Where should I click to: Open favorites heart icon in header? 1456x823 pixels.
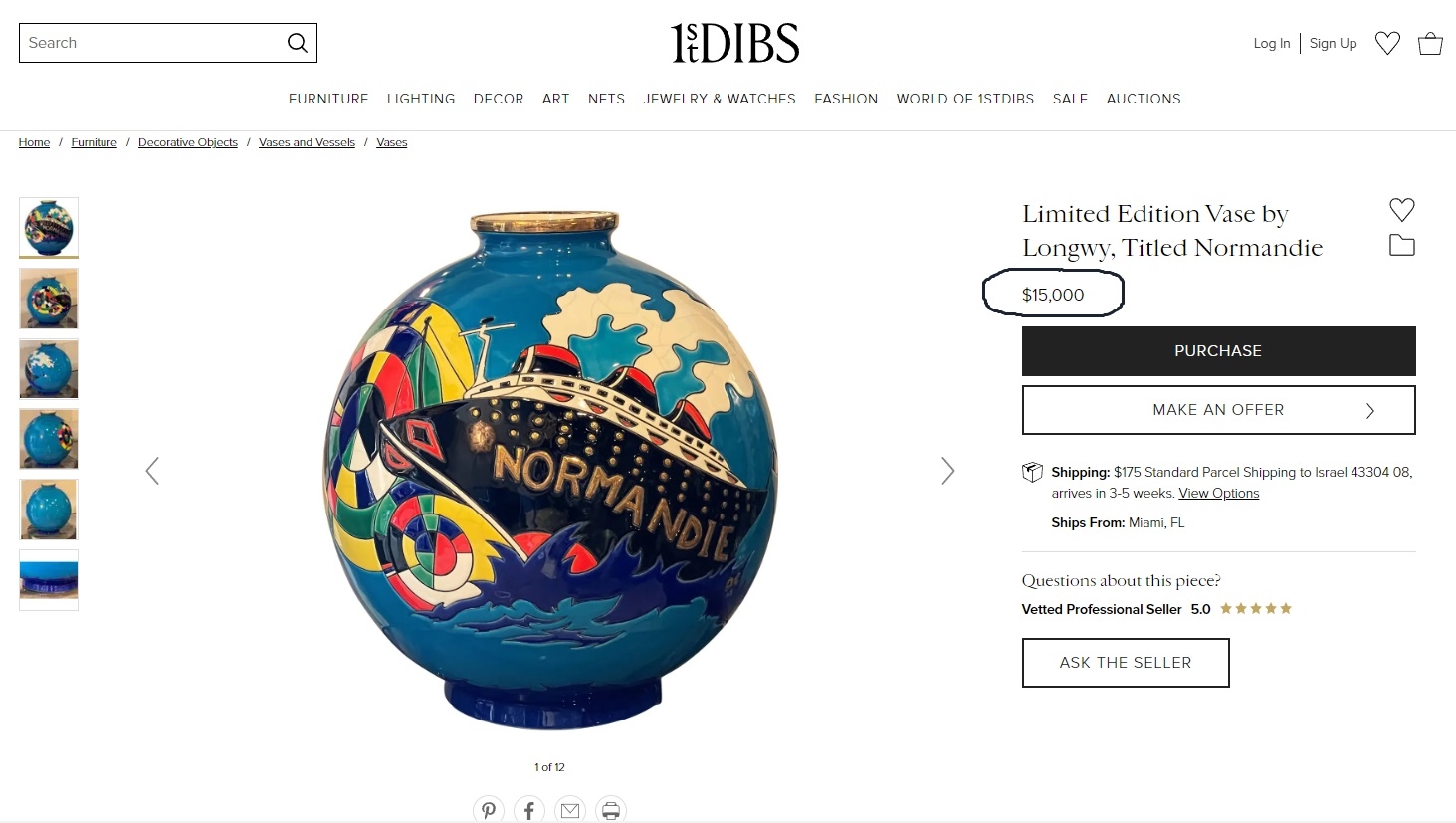pos(1387,43)
